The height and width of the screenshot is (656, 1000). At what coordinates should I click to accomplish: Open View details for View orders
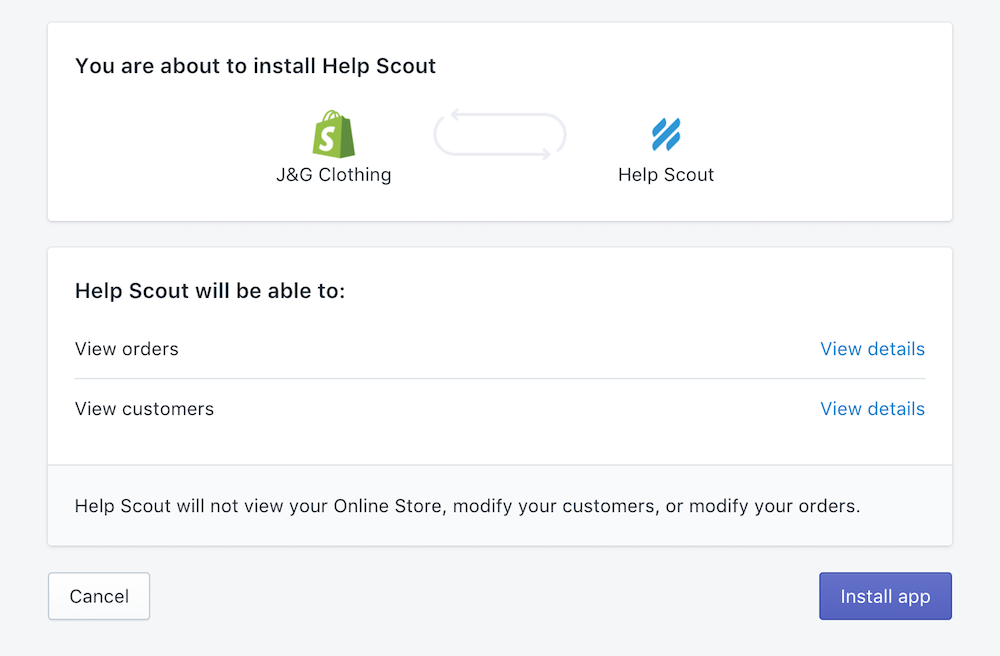(x=872, y=349)
